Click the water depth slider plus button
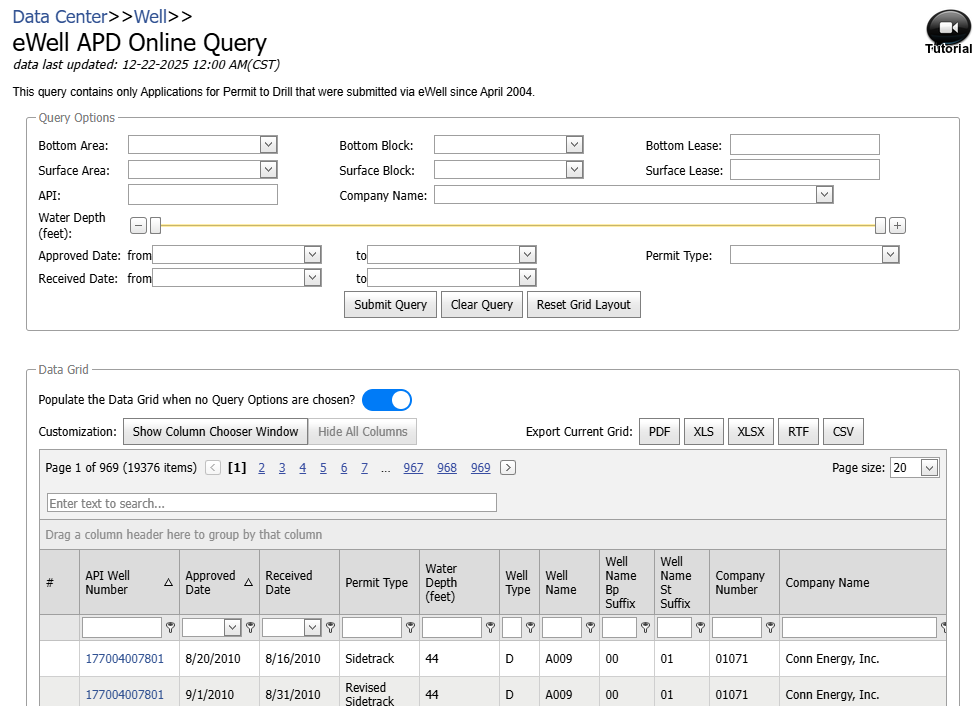The width and height of the screenshot is (979, 706). [897, 225]
